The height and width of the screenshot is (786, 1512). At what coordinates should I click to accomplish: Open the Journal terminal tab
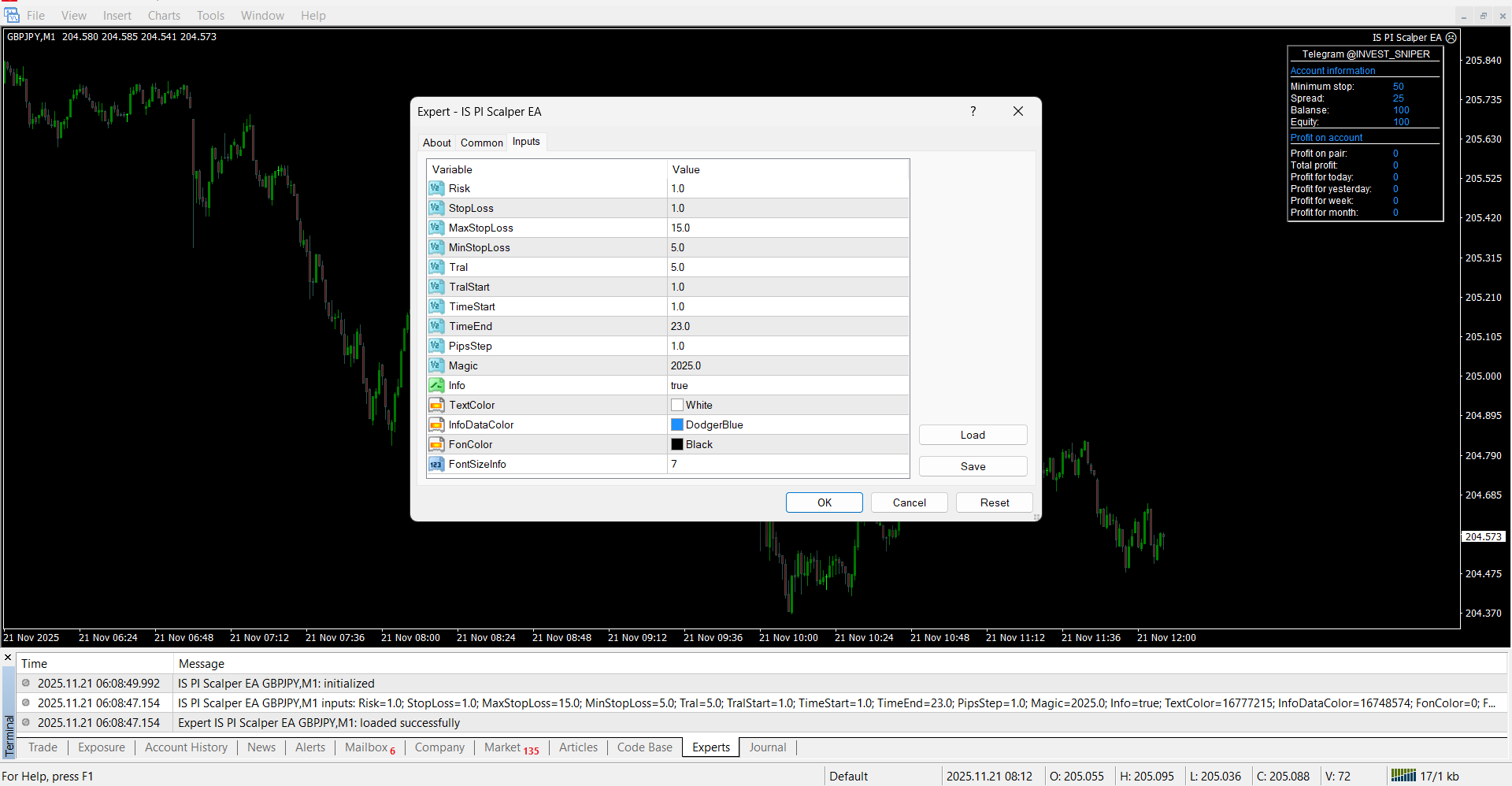767,747
